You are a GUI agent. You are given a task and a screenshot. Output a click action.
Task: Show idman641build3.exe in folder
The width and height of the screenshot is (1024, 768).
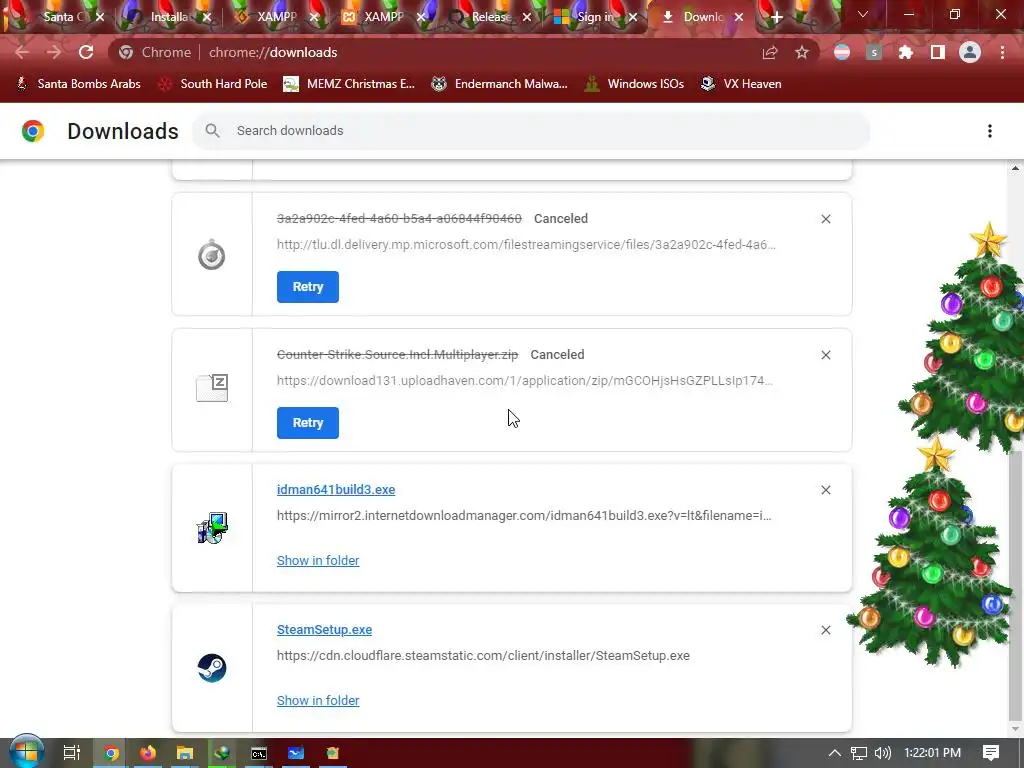[318, 560]
